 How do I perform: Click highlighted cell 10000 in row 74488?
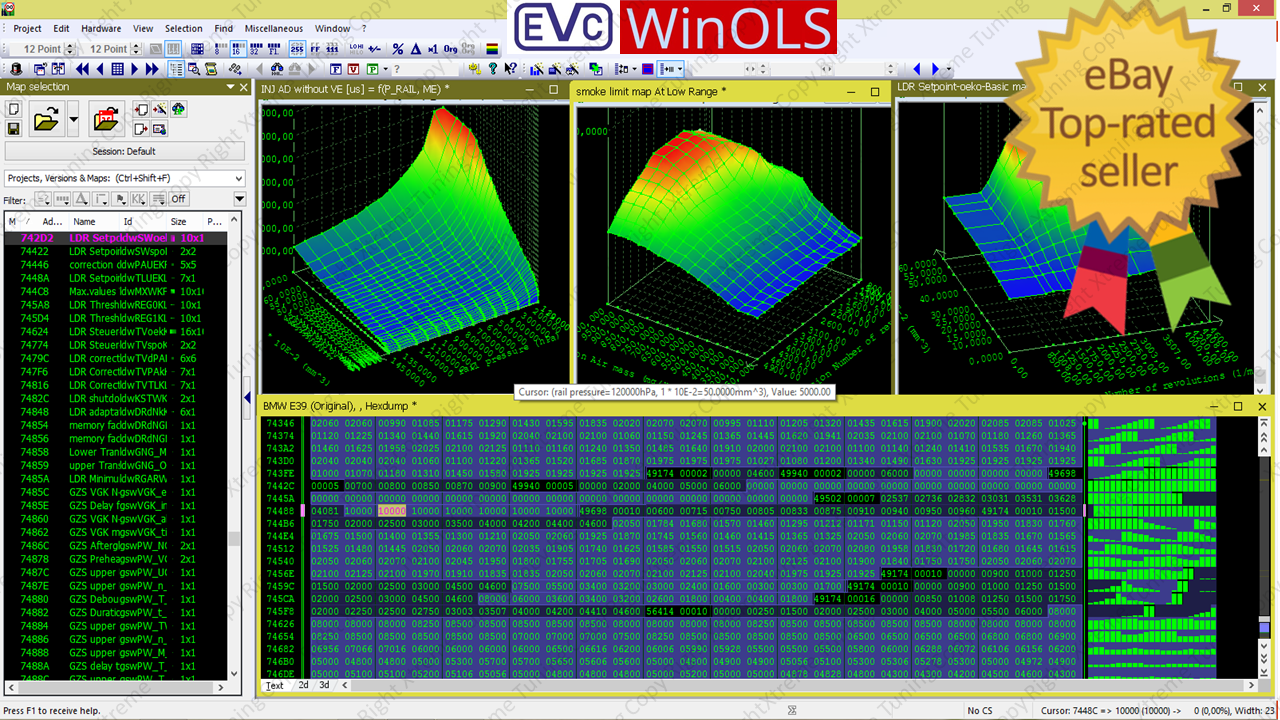coord(392,510)
